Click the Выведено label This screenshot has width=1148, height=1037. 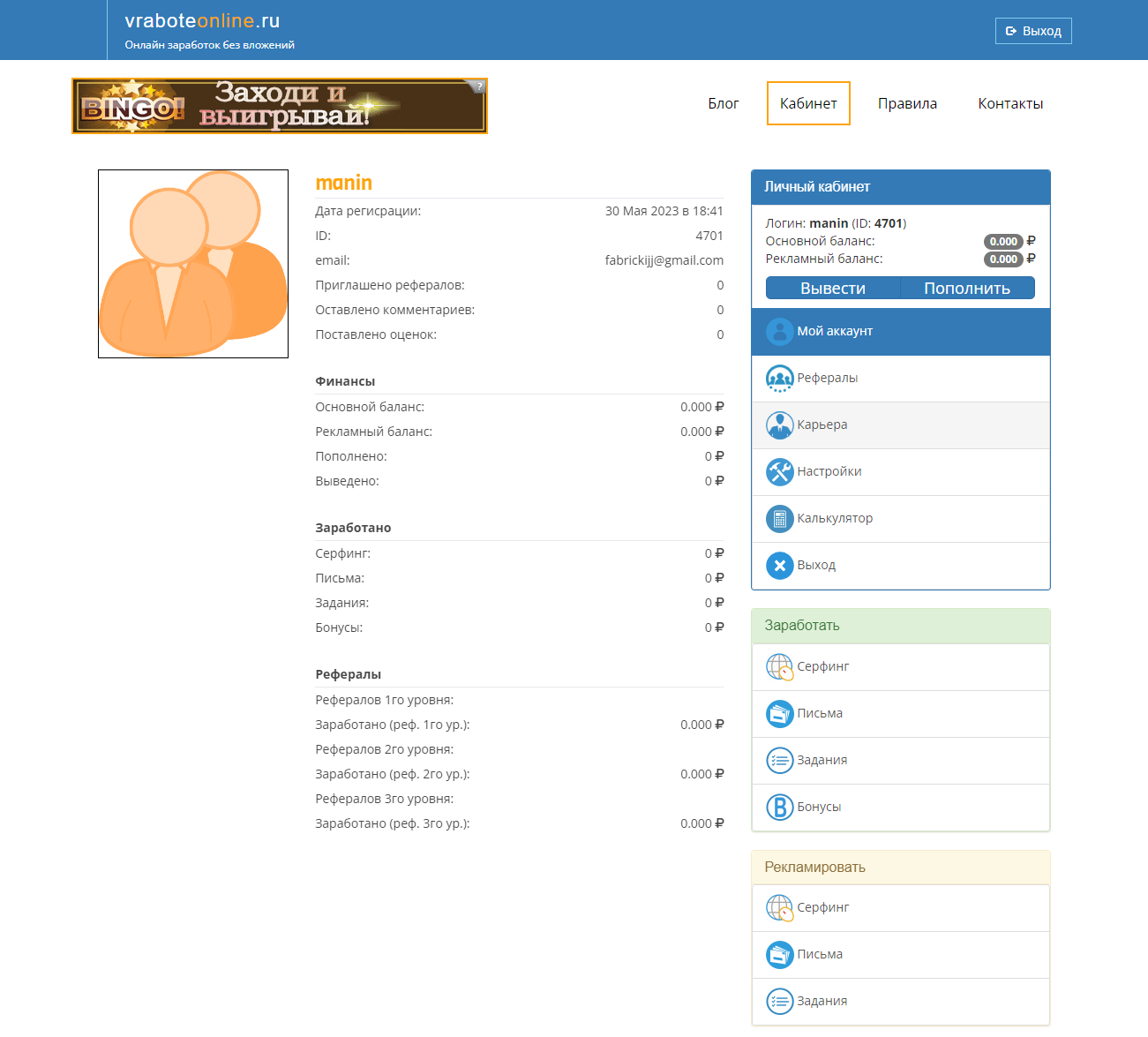(x=347, y=481)
